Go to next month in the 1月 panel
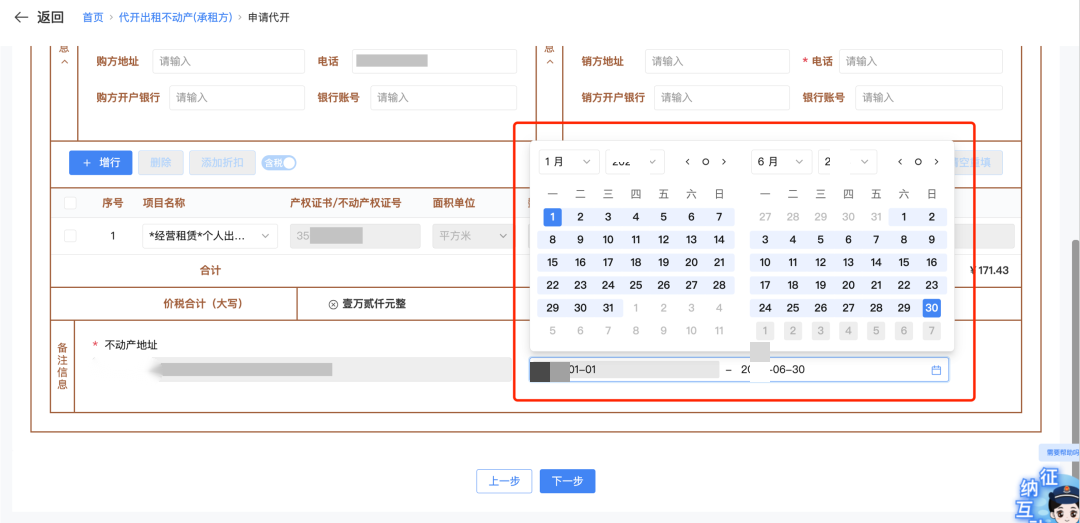Viewport: 1080px width, 523px height. tap(723, 162)
